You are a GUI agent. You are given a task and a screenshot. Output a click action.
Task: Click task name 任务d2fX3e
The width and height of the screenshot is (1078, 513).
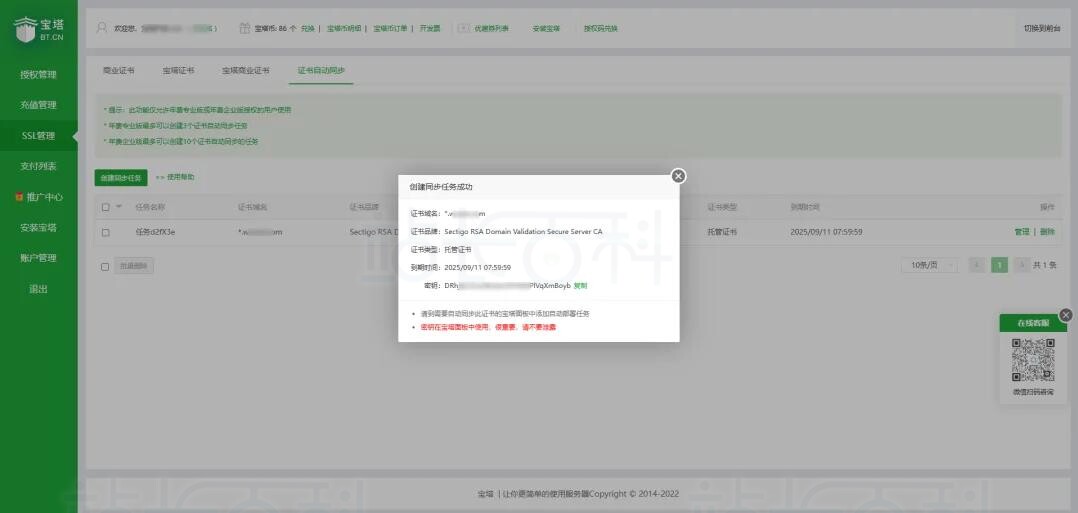(x=155, y=232)
